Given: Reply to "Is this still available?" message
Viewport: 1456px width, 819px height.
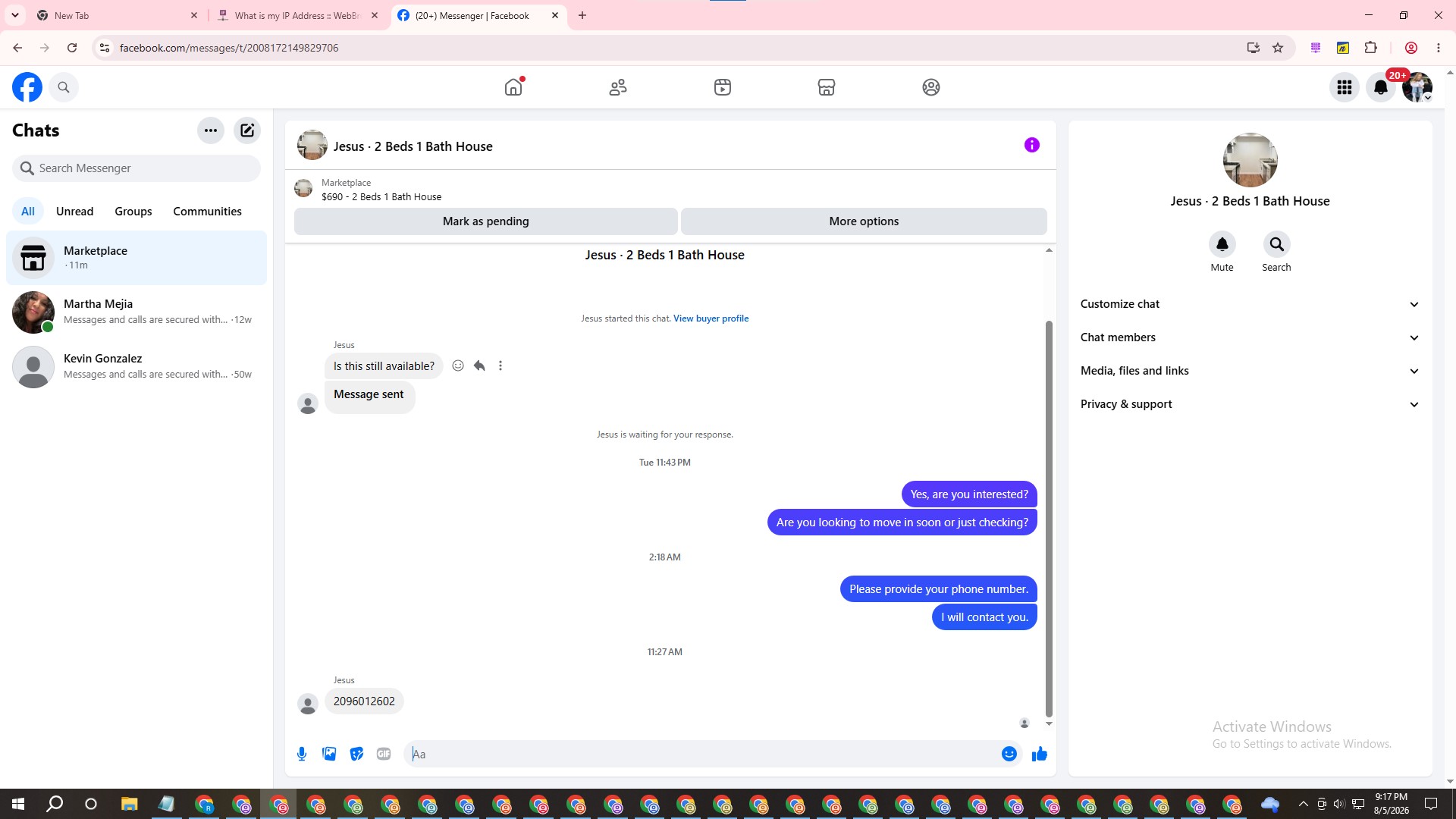Looking at the screenshot, I should 479,366.
